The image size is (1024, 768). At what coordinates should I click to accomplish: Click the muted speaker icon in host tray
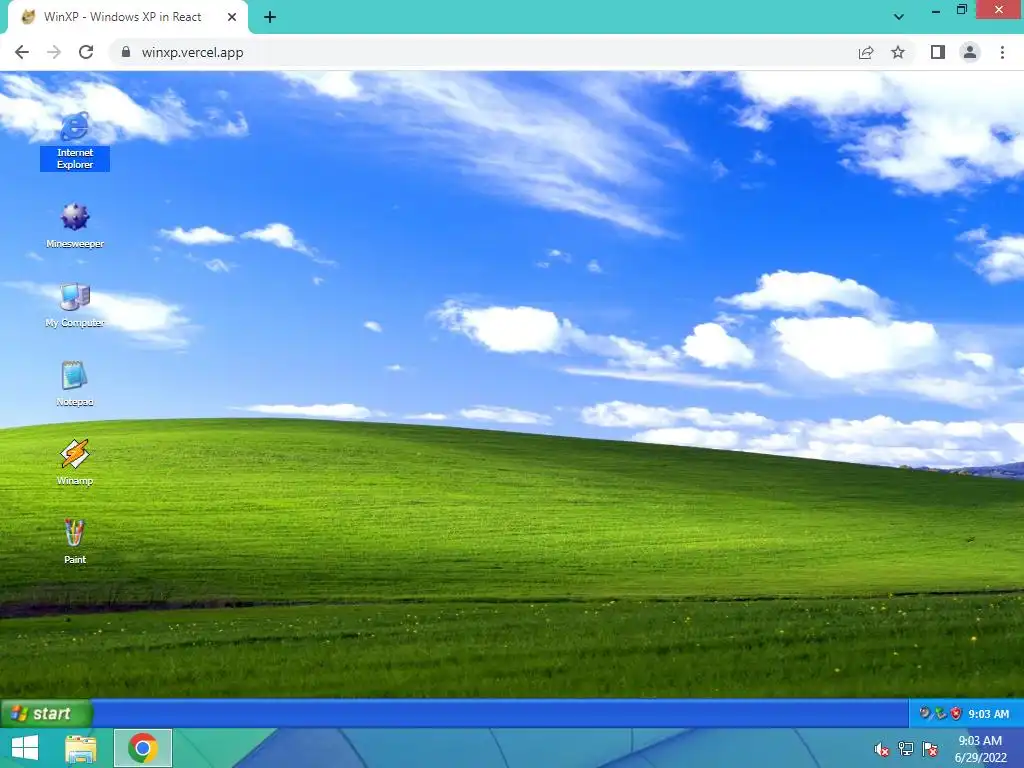click(882, 749)
